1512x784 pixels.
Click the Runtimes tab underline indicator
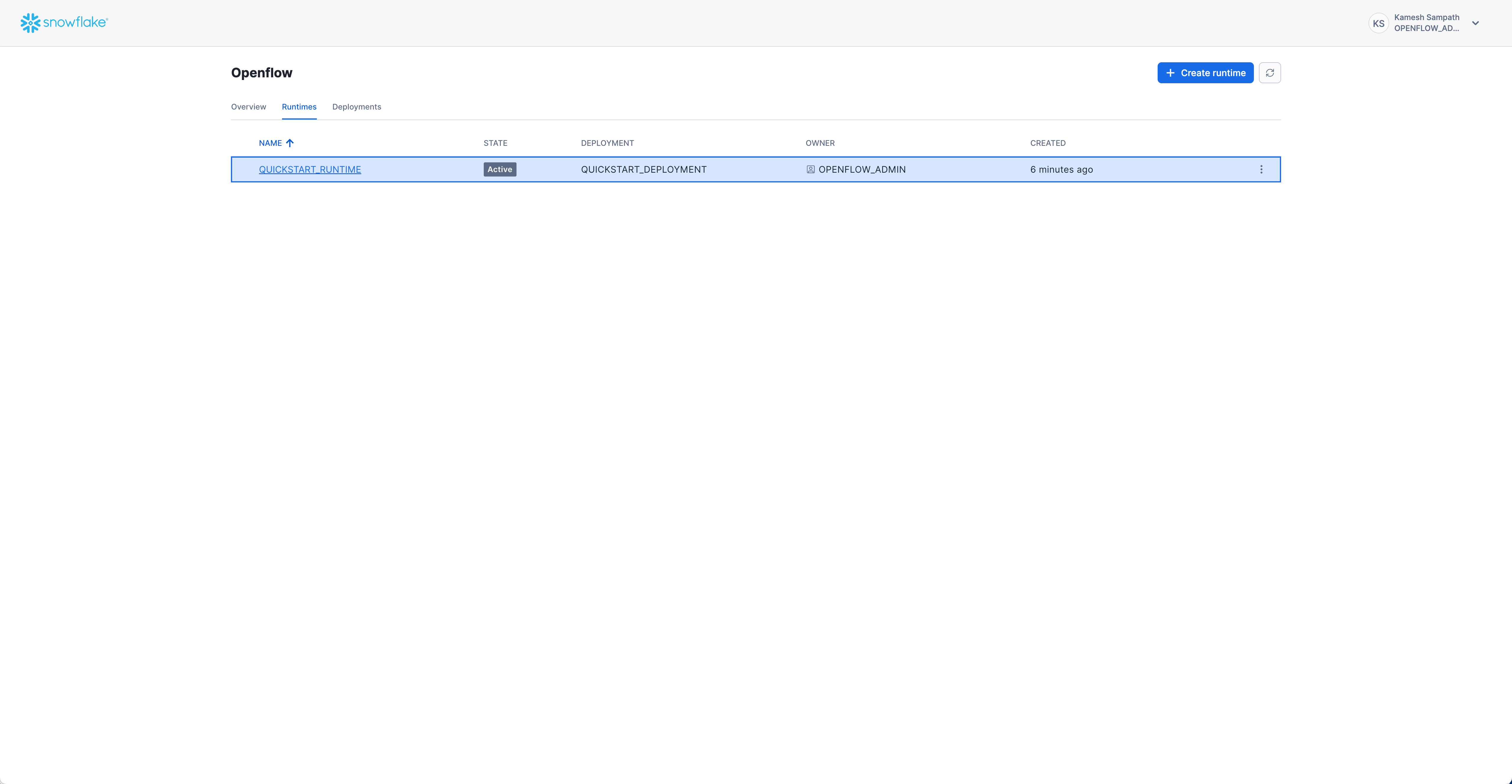click(x=299, y=119)
